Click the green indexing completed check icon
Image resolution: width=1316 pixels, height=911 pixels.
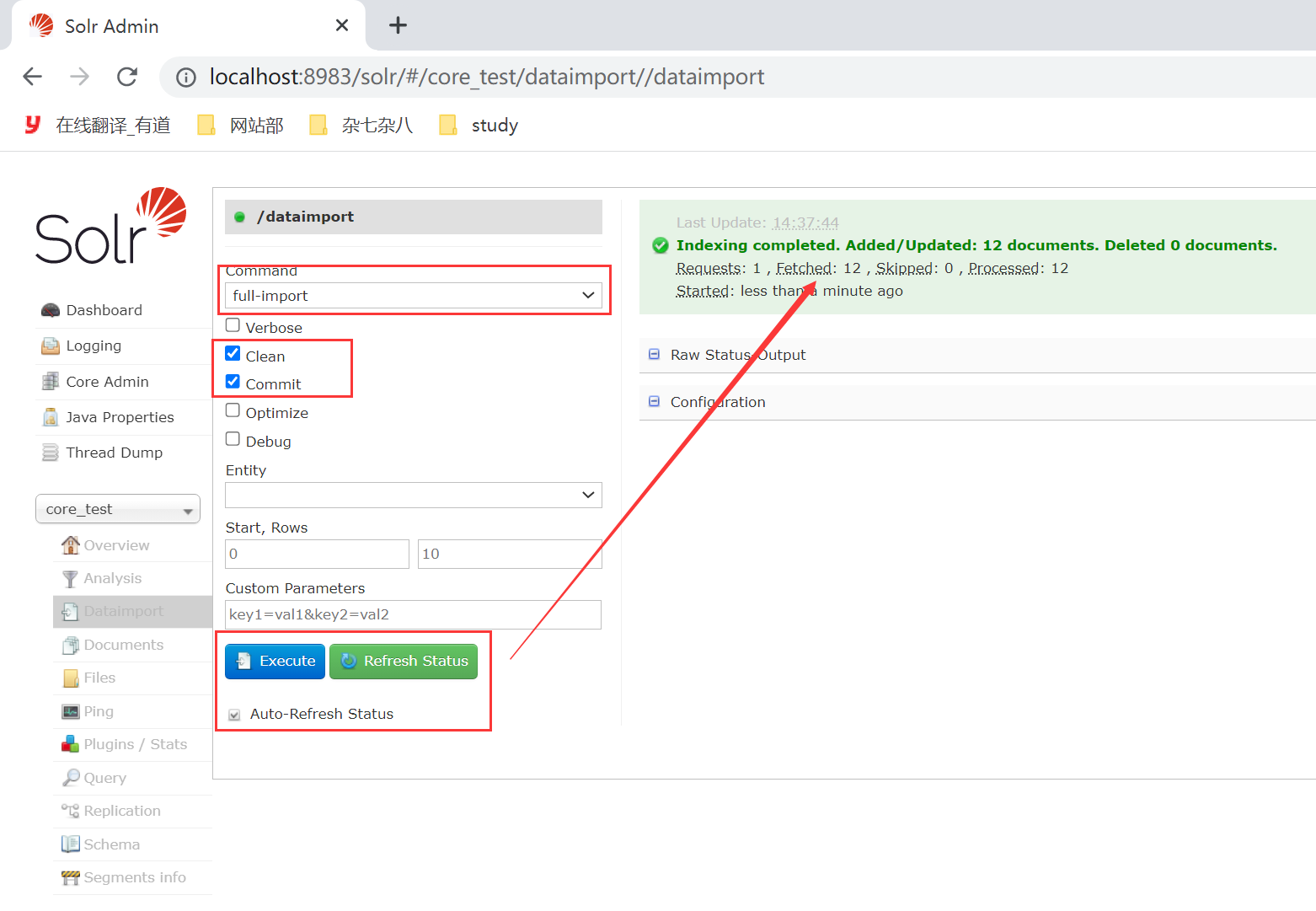[x=661, y=245]
